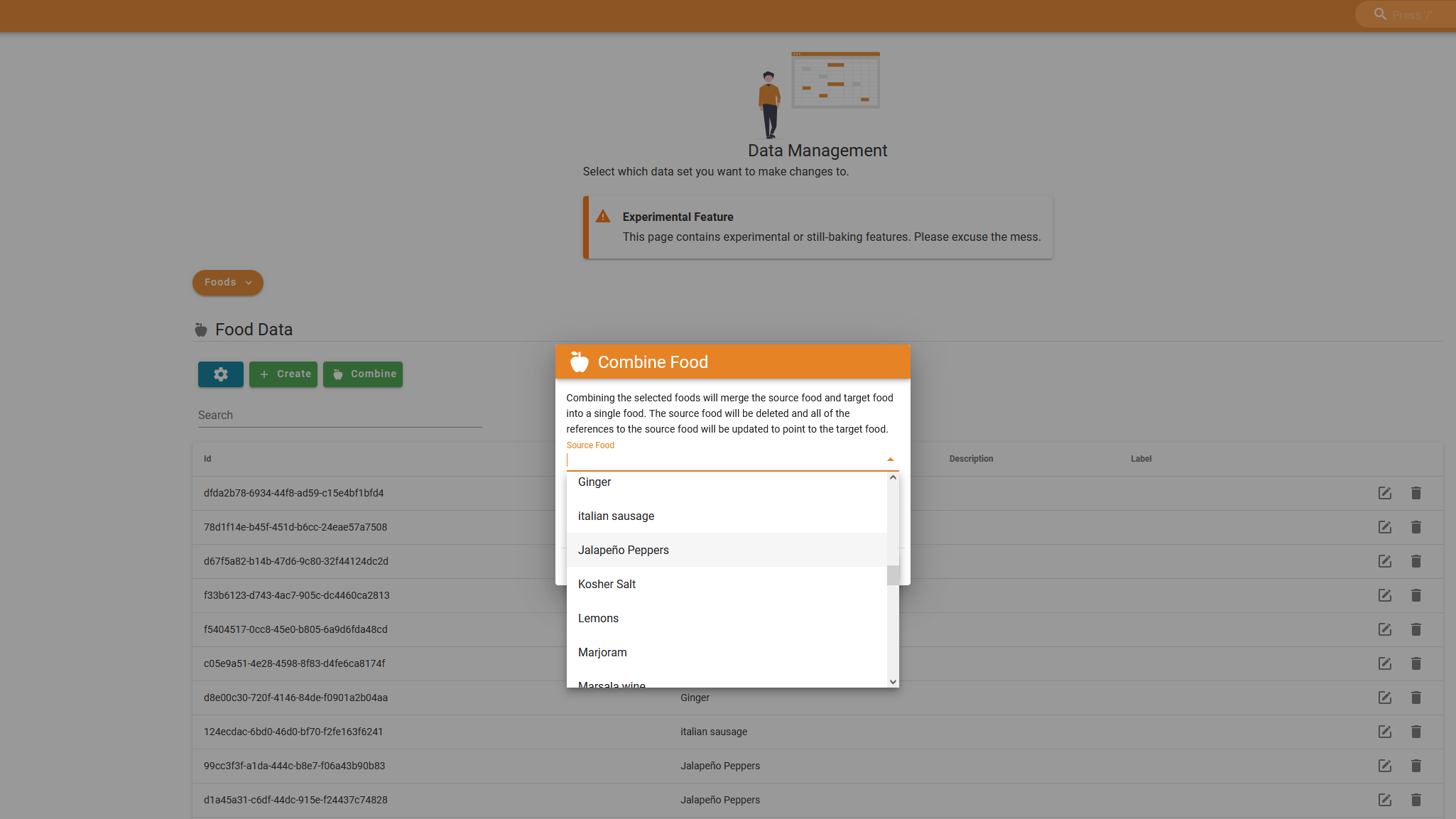Click the apple icon beside the Food Data heading
This screenshot has height=819, width=1456.
point(201,329)
